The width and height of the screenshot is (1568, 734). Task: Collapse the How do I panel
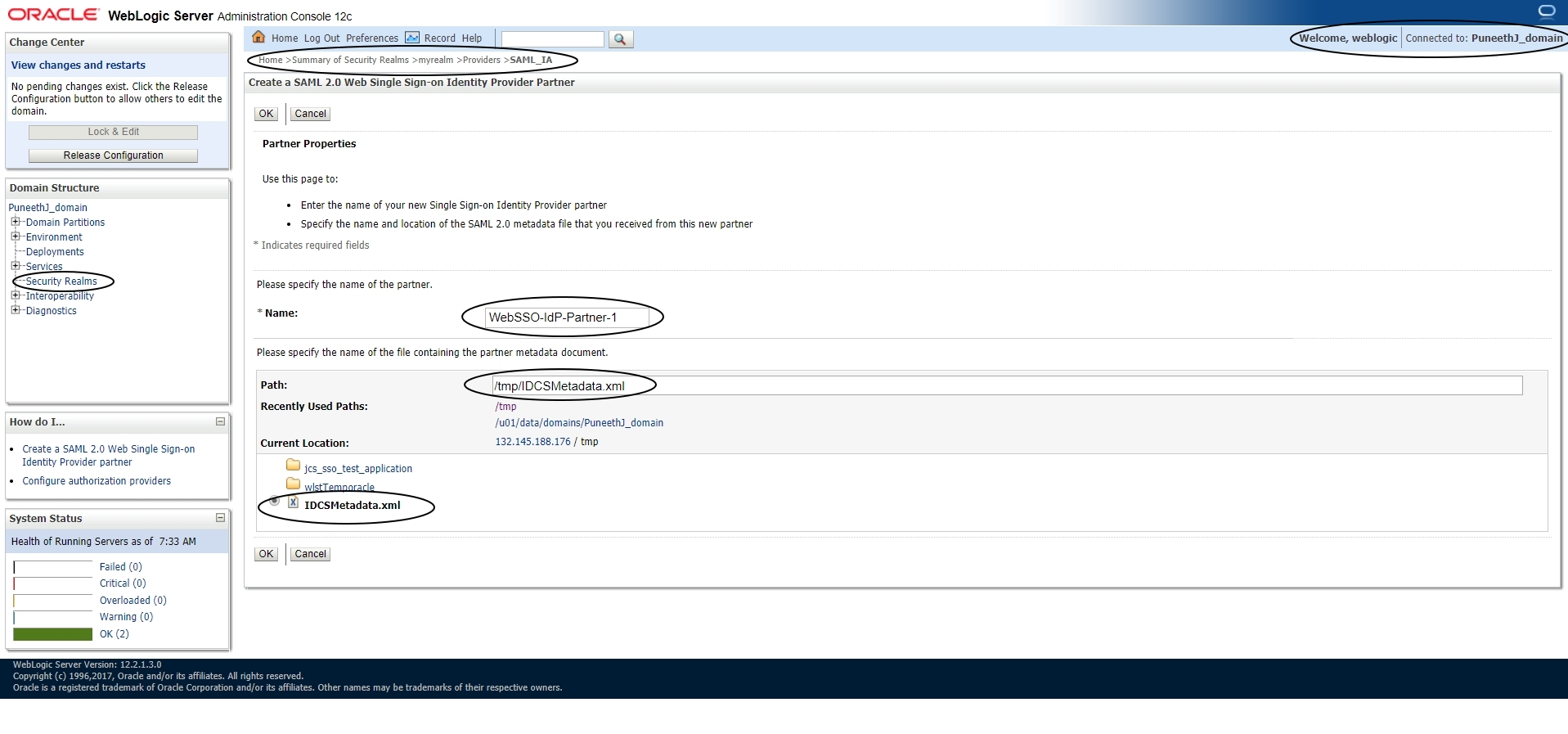pos(220,421)
